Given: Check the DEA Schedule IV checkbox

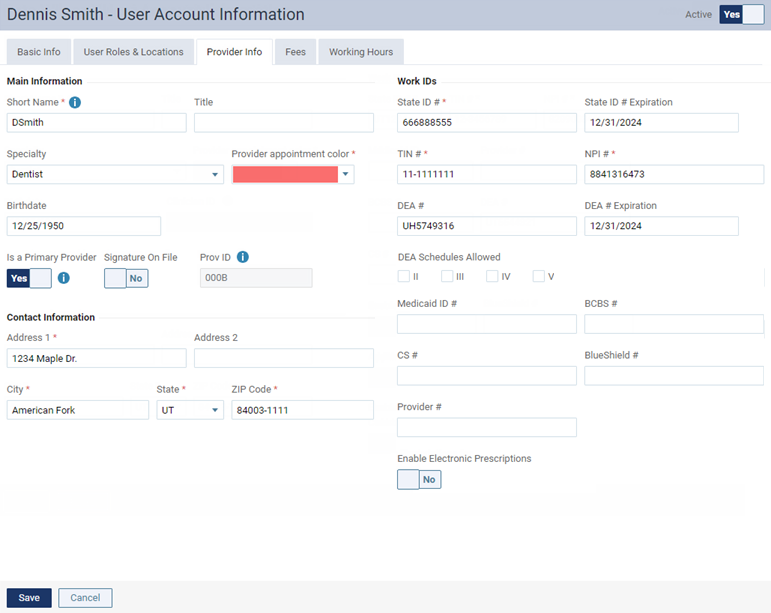Looking at the screenshot, I should coord(492,276).
